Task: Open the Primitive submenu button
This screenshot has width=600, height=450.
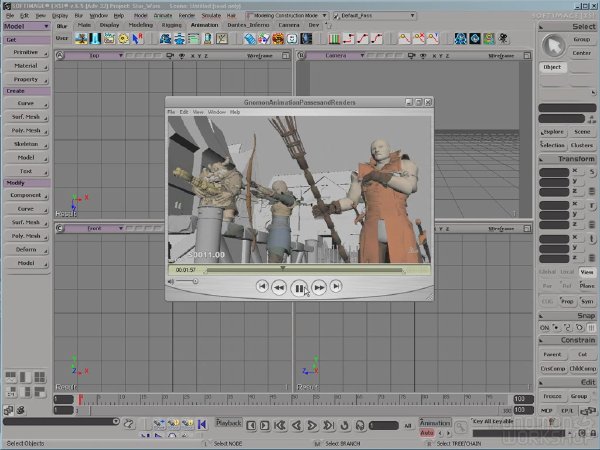Action: click(x=26, y=52)
